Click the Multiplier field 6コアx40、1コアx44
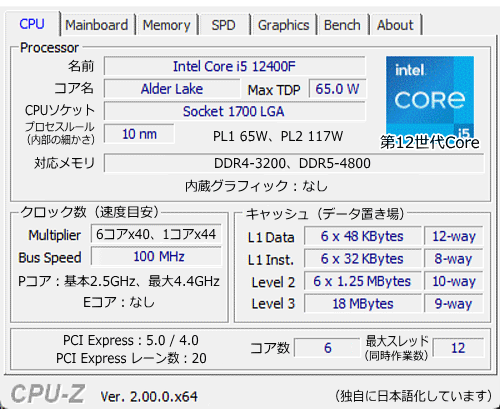 point(156,234)
